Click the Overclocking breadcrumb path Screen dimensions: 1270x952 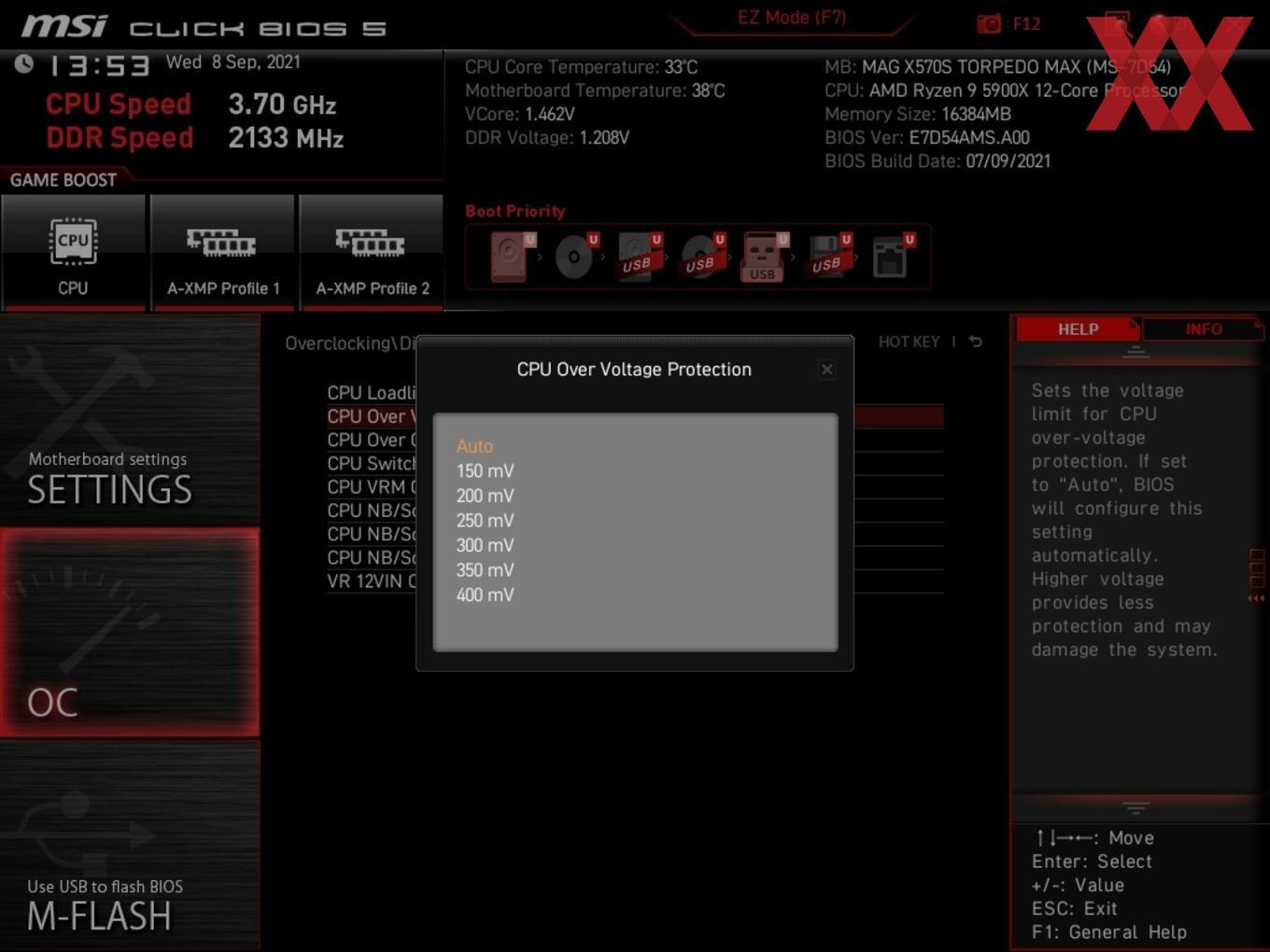[350, 343]
